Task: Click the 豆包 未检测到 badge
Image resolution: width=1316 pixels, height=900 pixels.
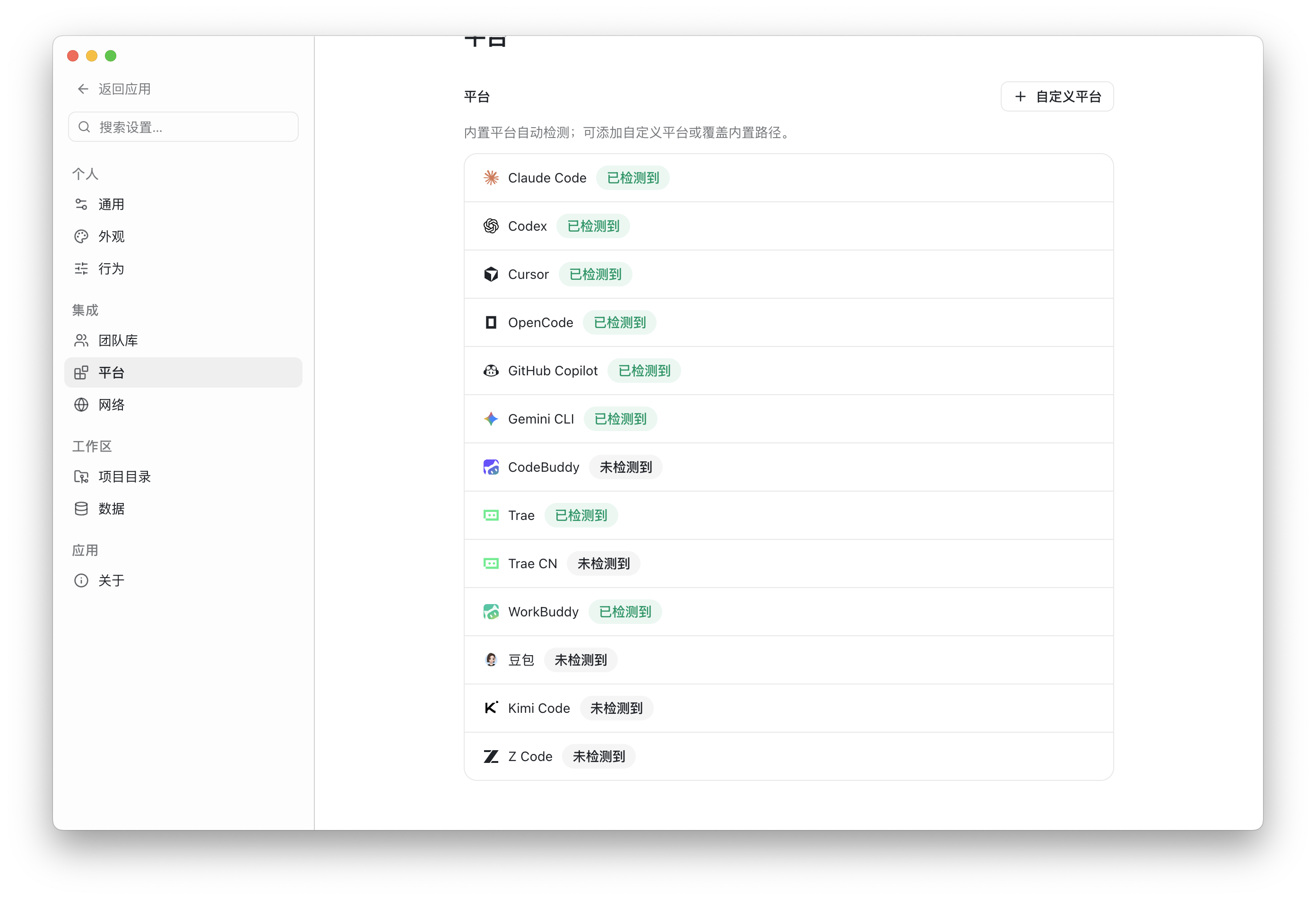Action: click(x=580, y=660)
